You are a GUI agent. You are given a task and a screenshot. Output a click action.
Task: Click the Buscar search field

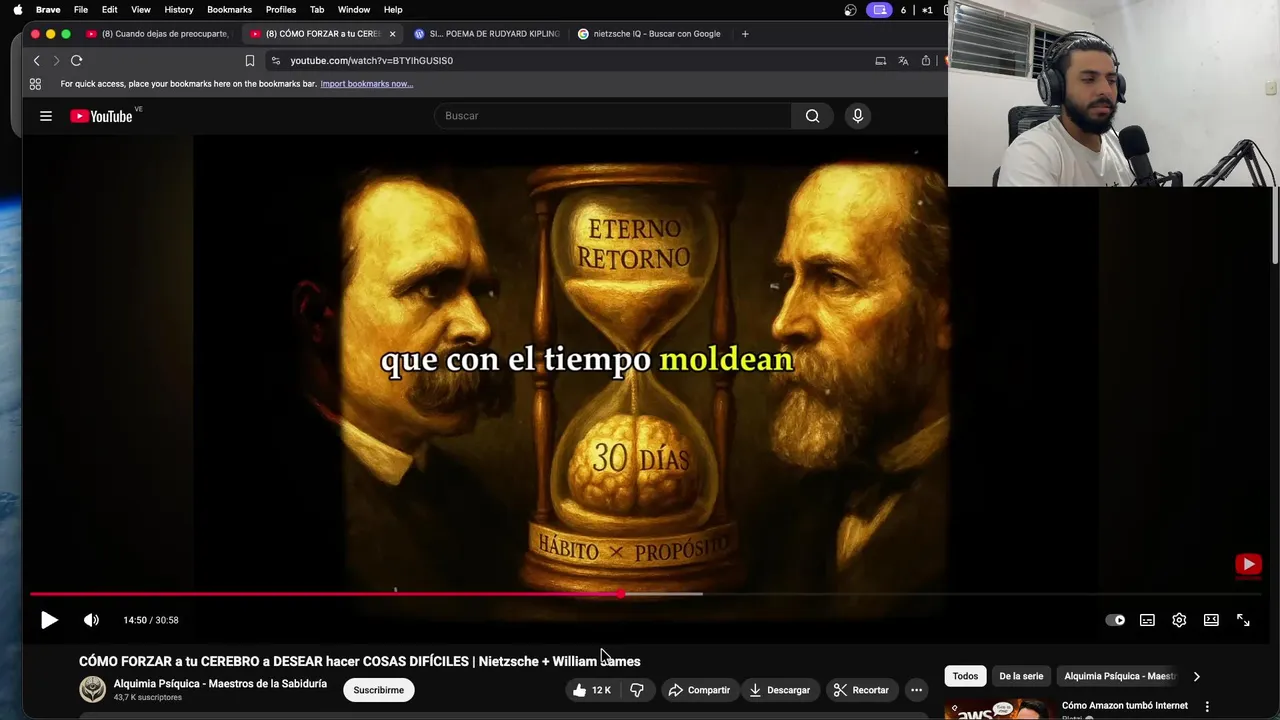point(613,116)
